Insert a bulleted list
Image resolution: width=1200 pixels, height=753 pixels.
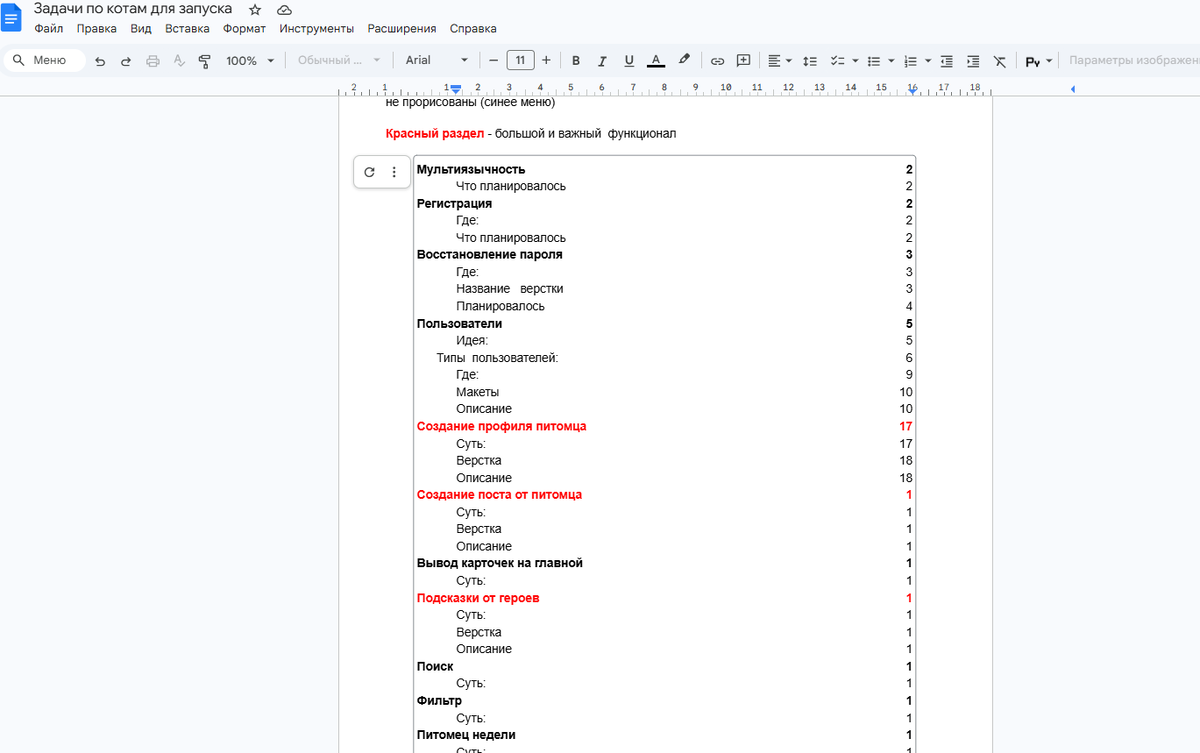874,61
